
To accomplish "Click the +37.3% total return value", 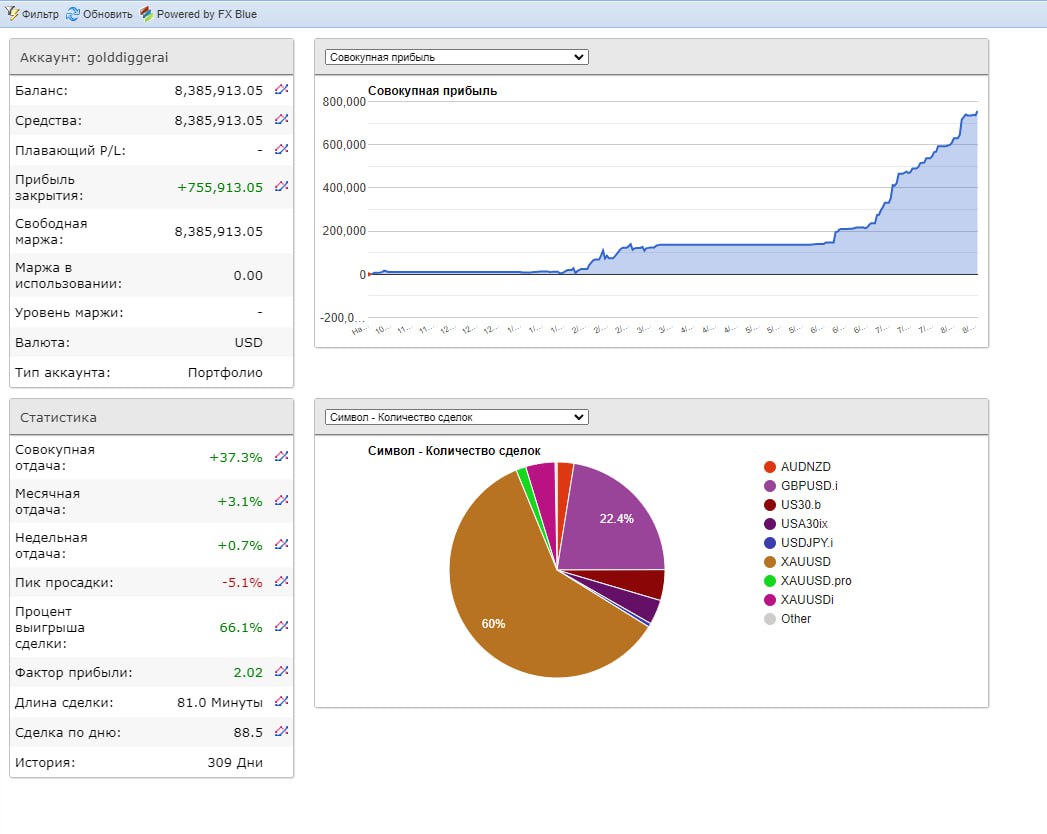I will tap(236, 457).
